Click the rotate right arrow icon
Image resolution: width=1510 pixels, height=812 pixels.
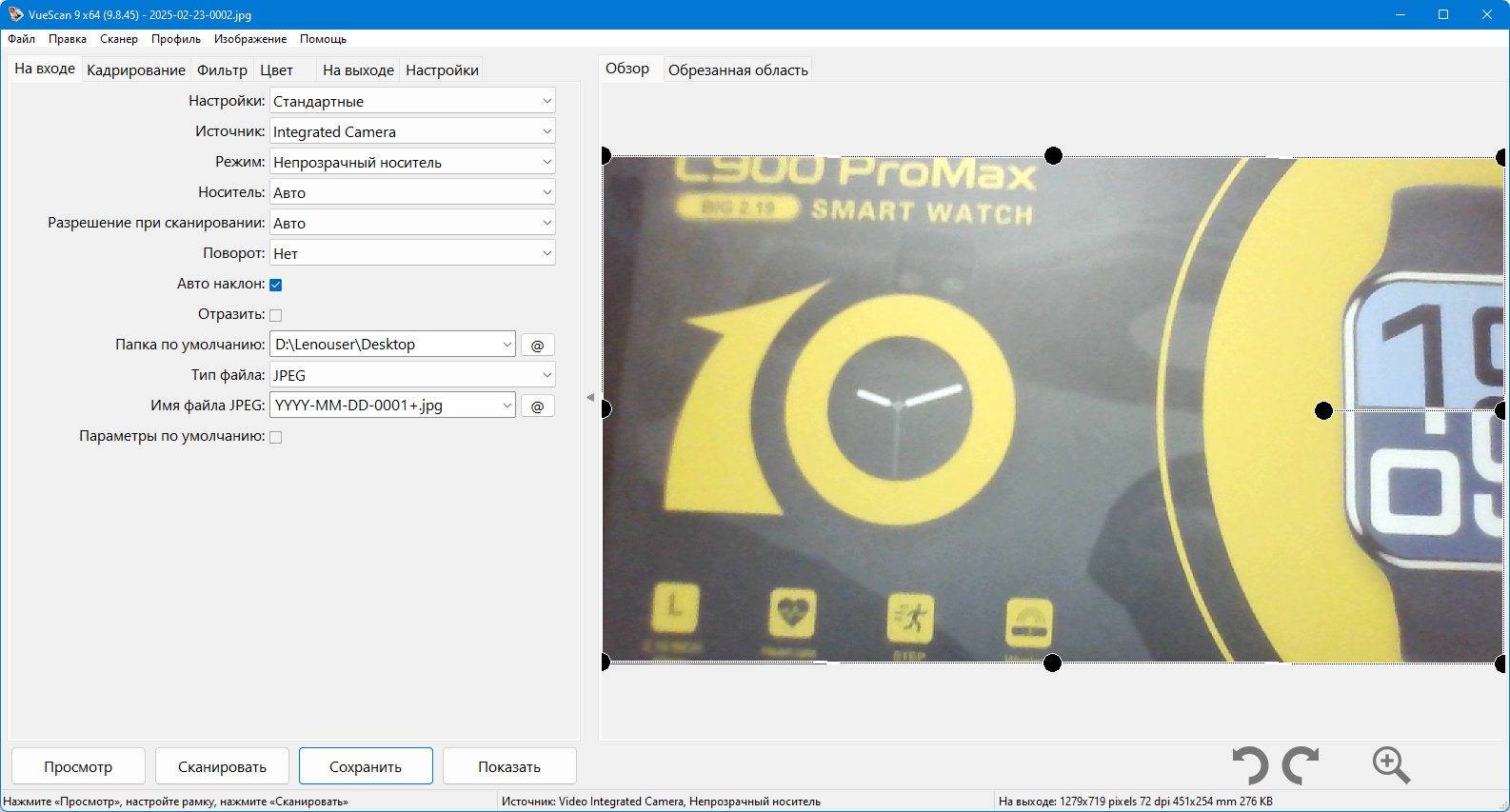[1301, 765]
